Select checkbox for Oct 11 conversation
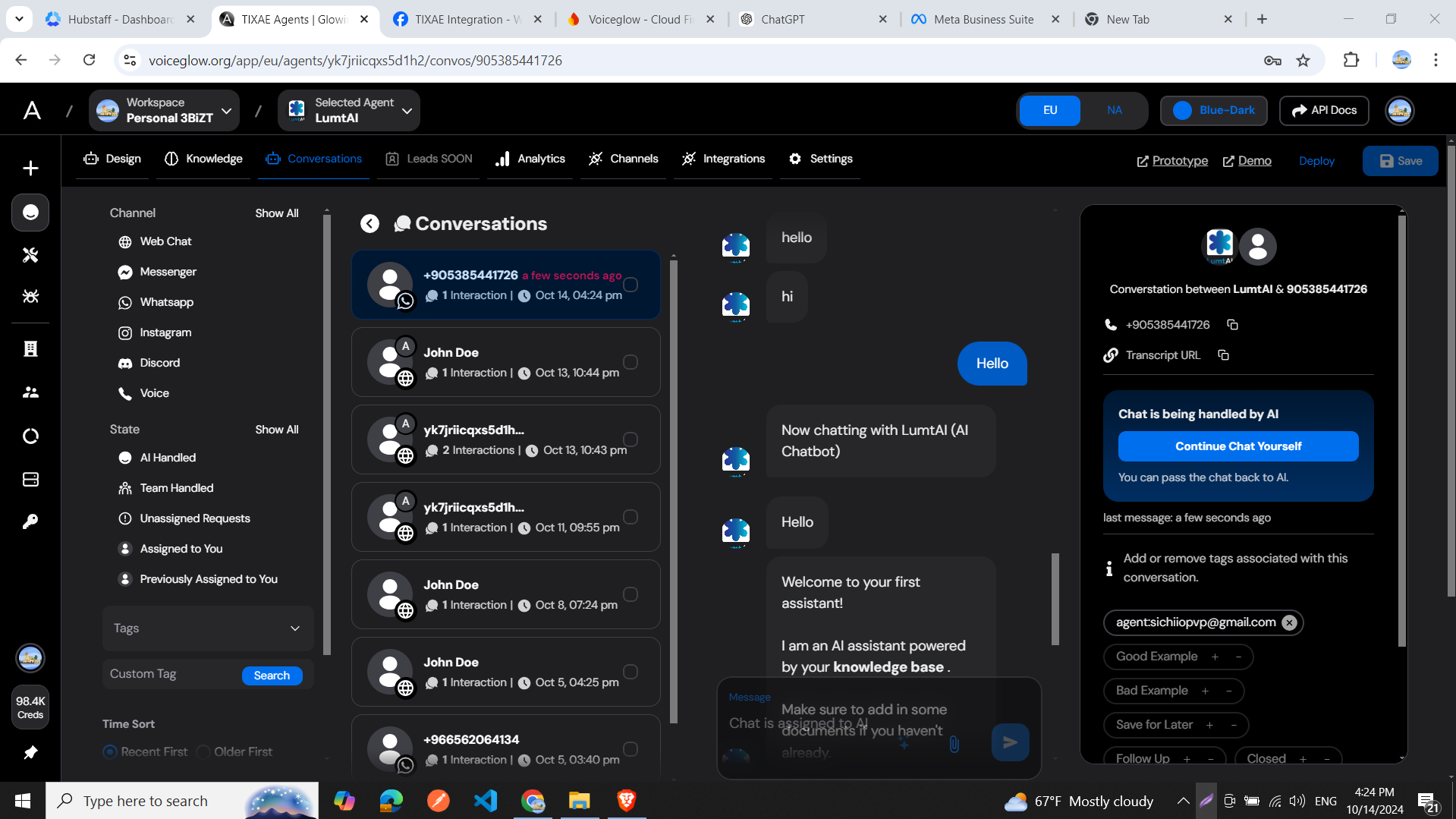This screenshot has width=1456, height=819. point(631,517)
